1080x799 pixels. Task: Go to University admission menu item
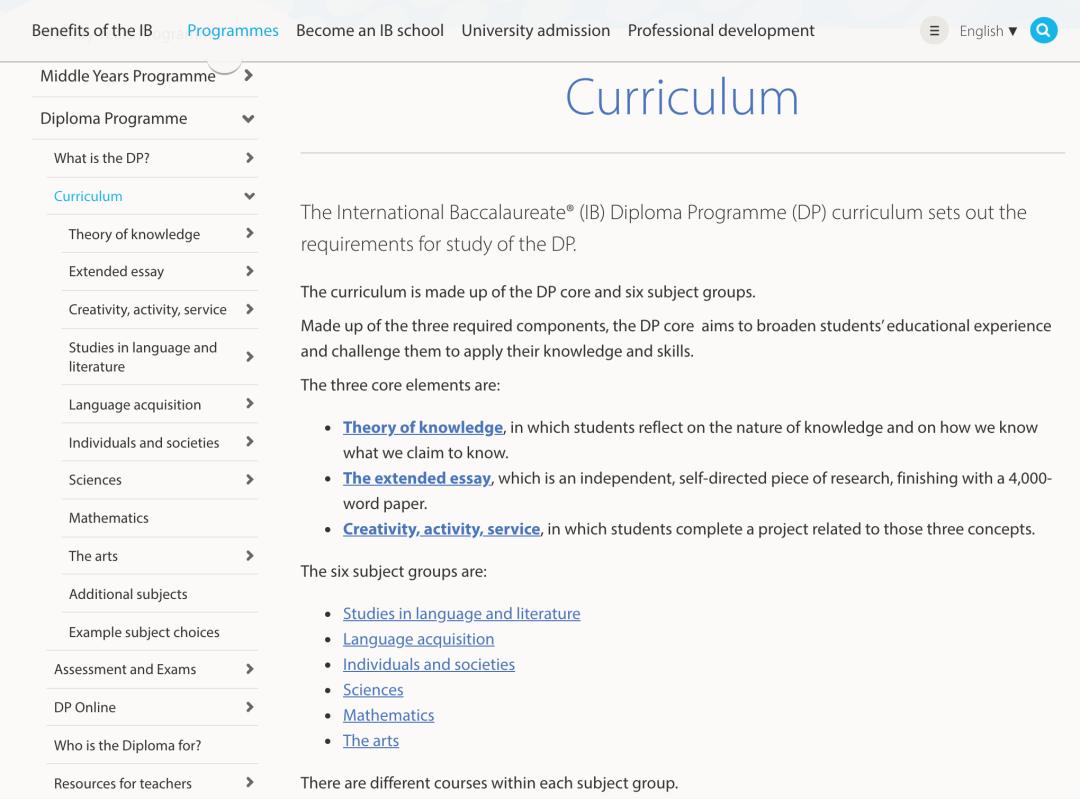click(535, 31)
